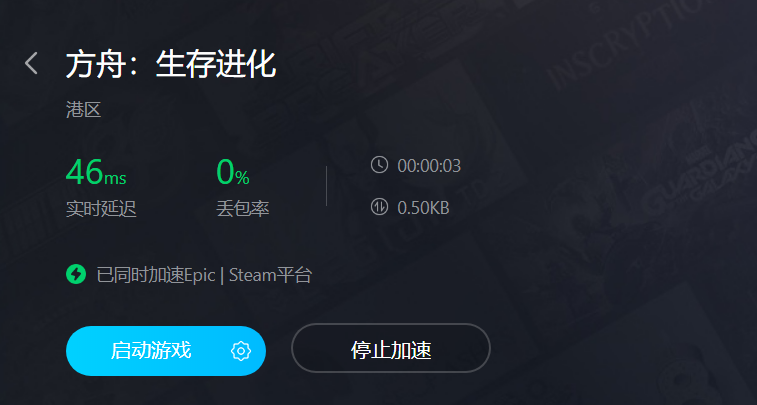Viewport: 757px width, 405px height.
Task: Click the 实时延迟 label
Action: (101, 209)
